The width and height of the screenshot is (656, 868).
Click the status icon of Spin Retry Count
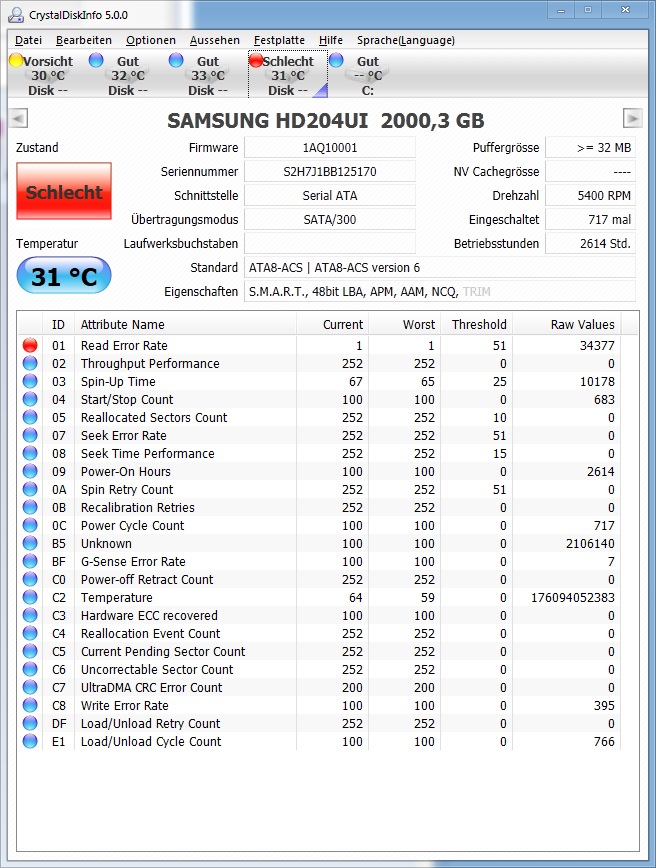pos(30,489)
